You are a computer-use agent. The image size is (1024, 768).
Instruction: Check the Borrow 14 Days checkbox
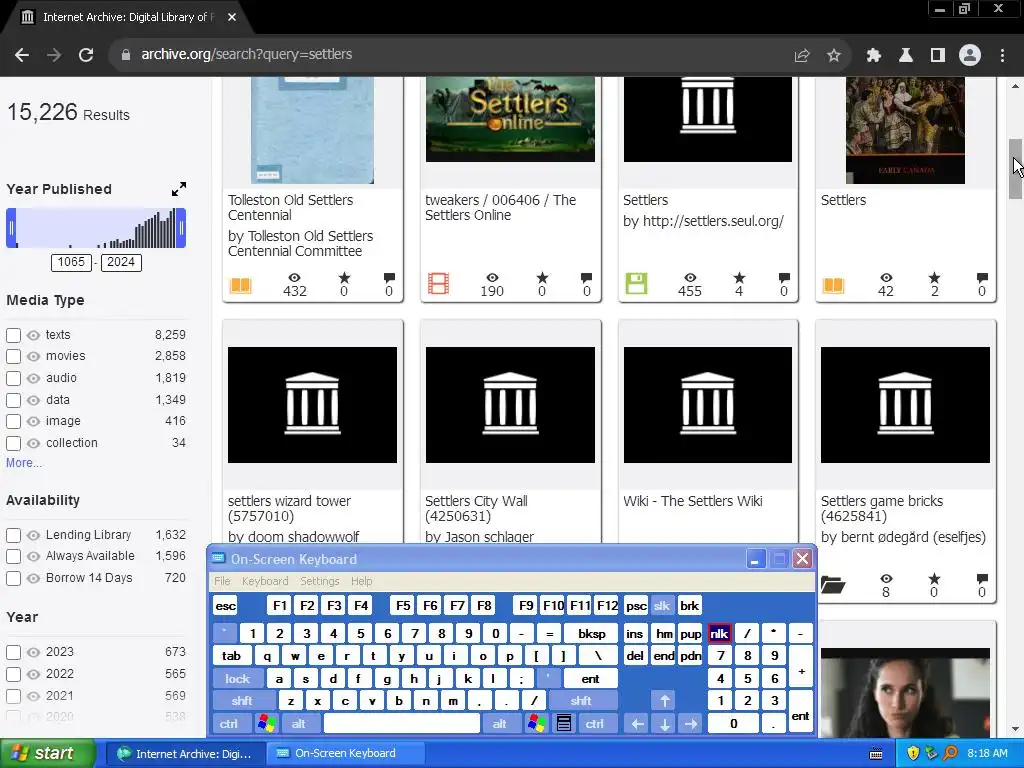click(13, 578)
